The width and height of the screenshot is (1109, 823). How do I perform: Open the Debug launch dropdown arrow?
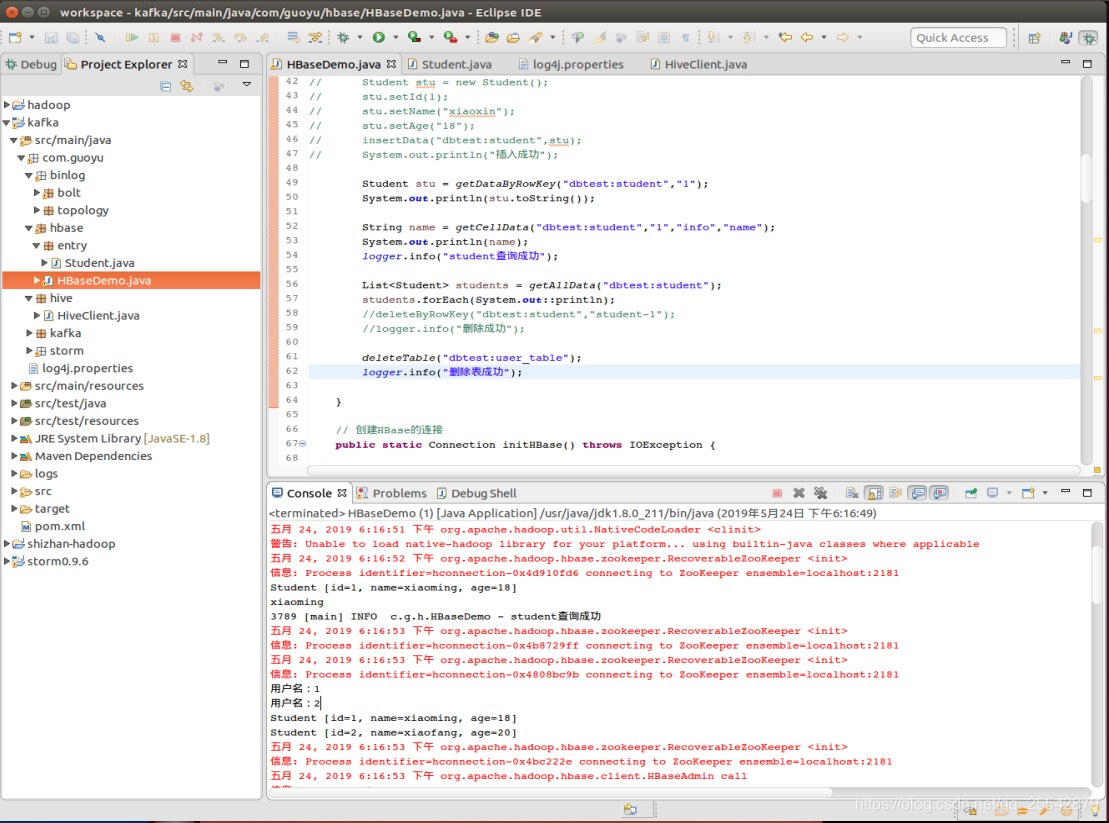360,37
